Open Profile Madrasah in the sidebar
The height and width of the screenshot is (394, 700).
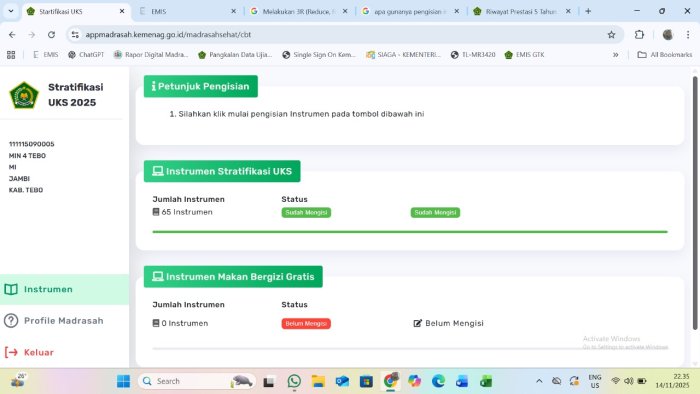pos(64,321)
